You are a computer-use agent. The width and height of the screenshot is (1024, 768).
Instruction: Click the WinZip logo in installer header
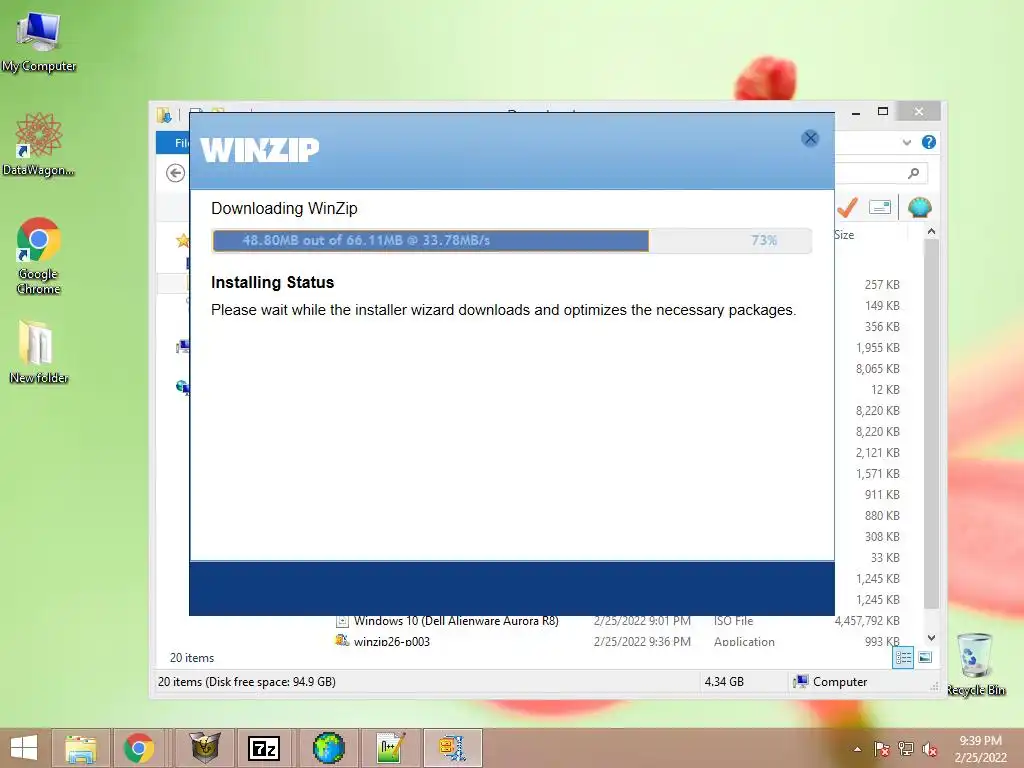pyautogui.click(x=259, y=150)
